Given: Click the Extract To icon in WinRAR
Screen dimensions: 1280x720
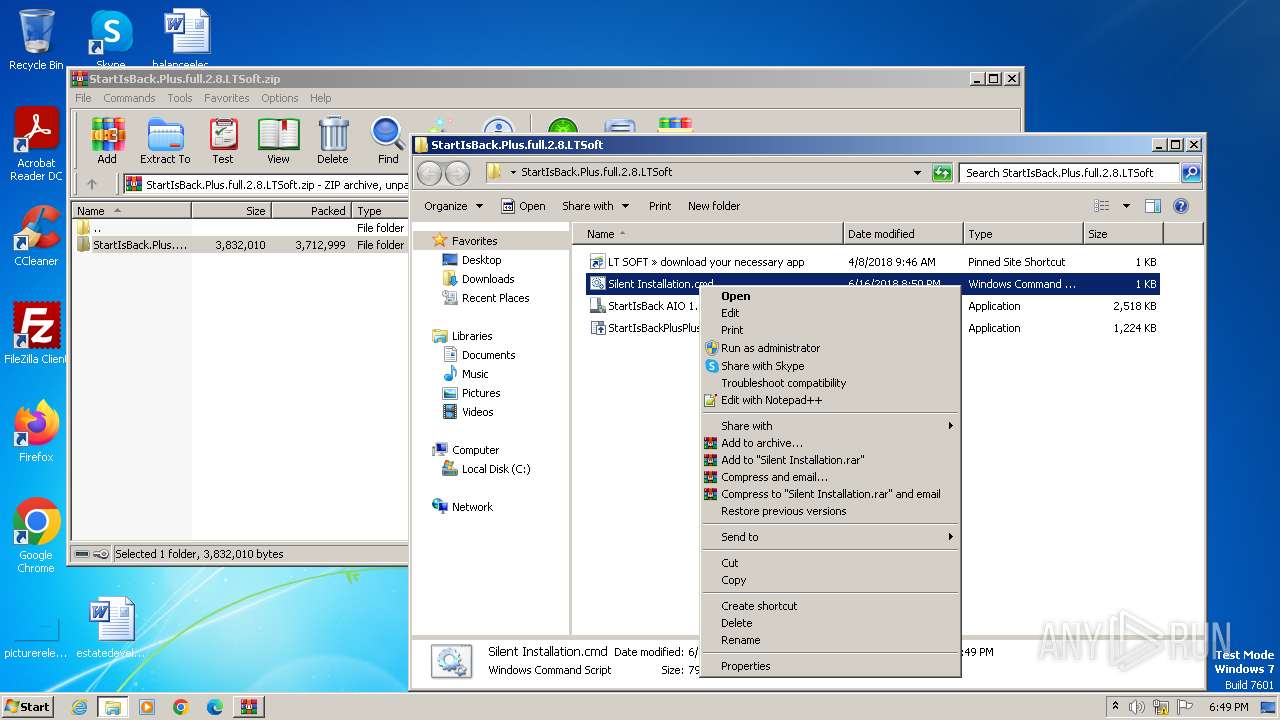Looking at the screenshot, I should coord(165,140).
